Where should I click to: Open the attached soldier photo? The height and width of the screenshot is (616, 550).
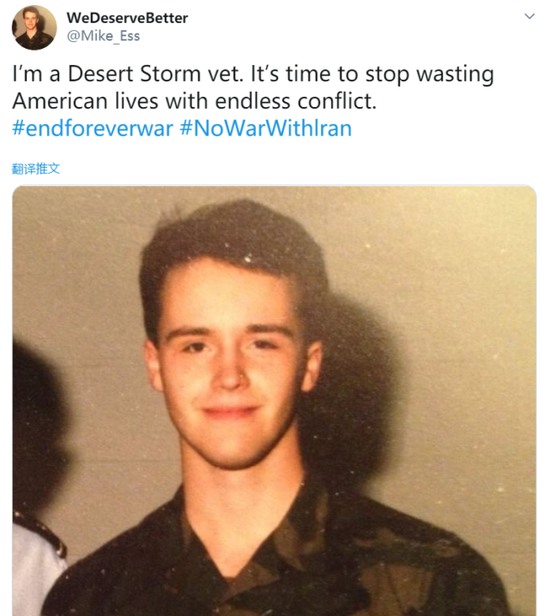pos(274,401)
